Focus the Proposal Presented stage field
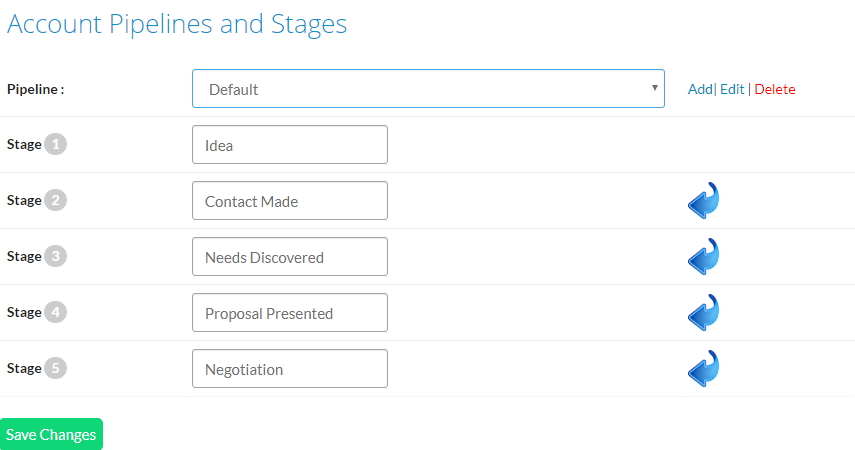Screen dimensions: 855x450 point(290,313)
